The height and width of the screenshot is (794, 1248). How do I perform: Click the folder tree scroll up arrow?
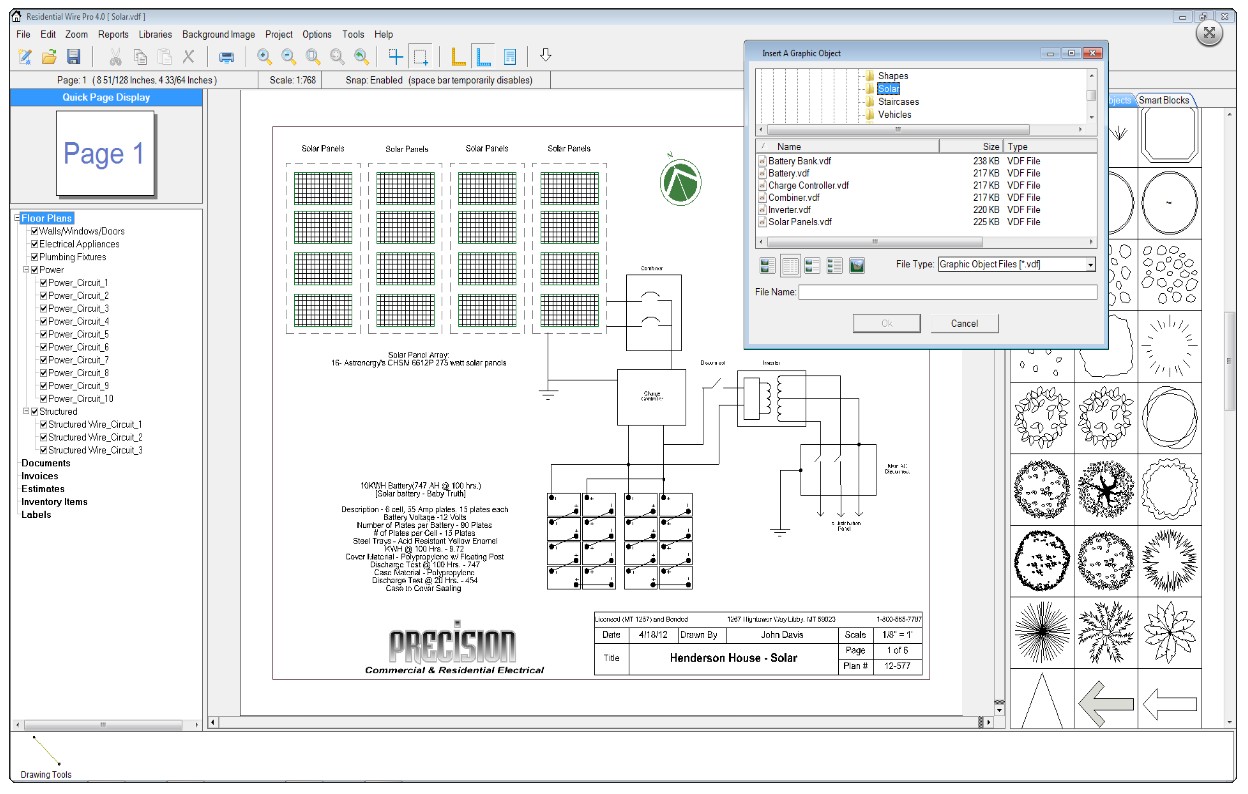click(x=1091, y=74)
